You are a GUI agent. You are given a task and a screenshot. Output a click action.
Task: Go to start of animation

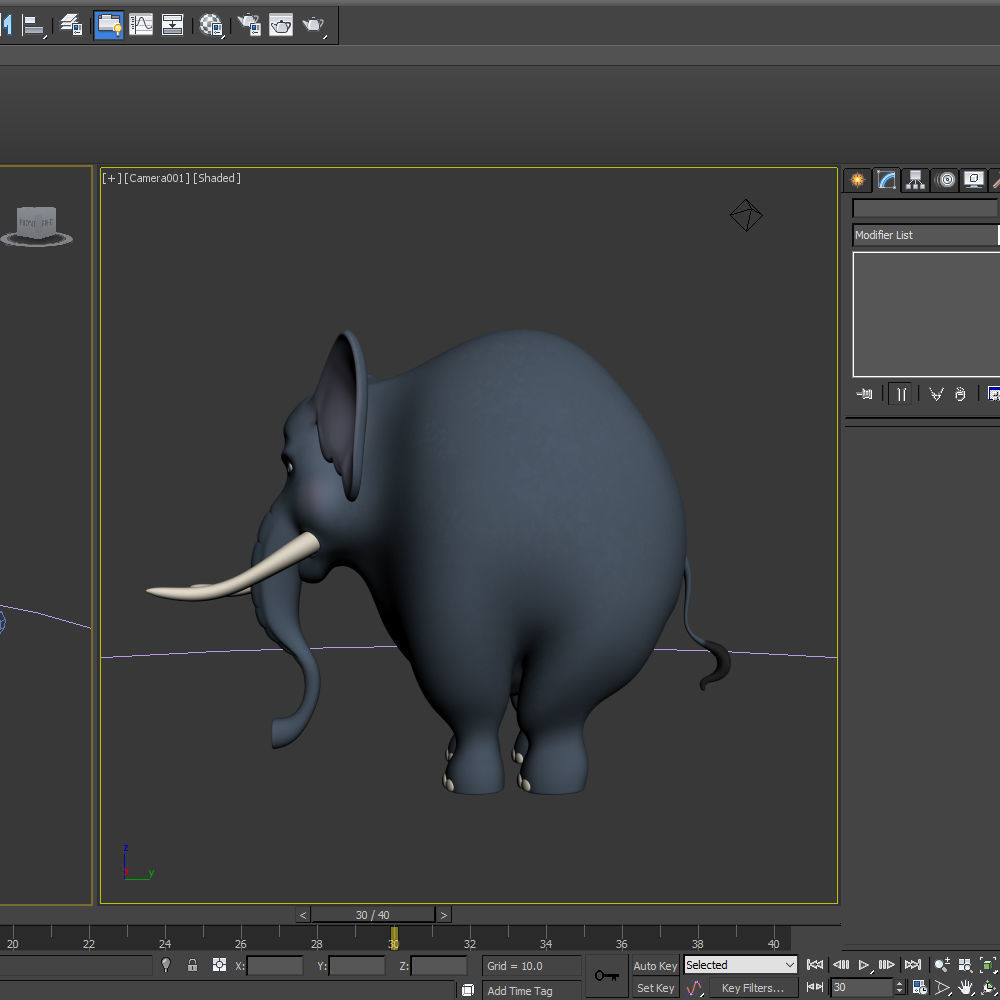[814, 965]
